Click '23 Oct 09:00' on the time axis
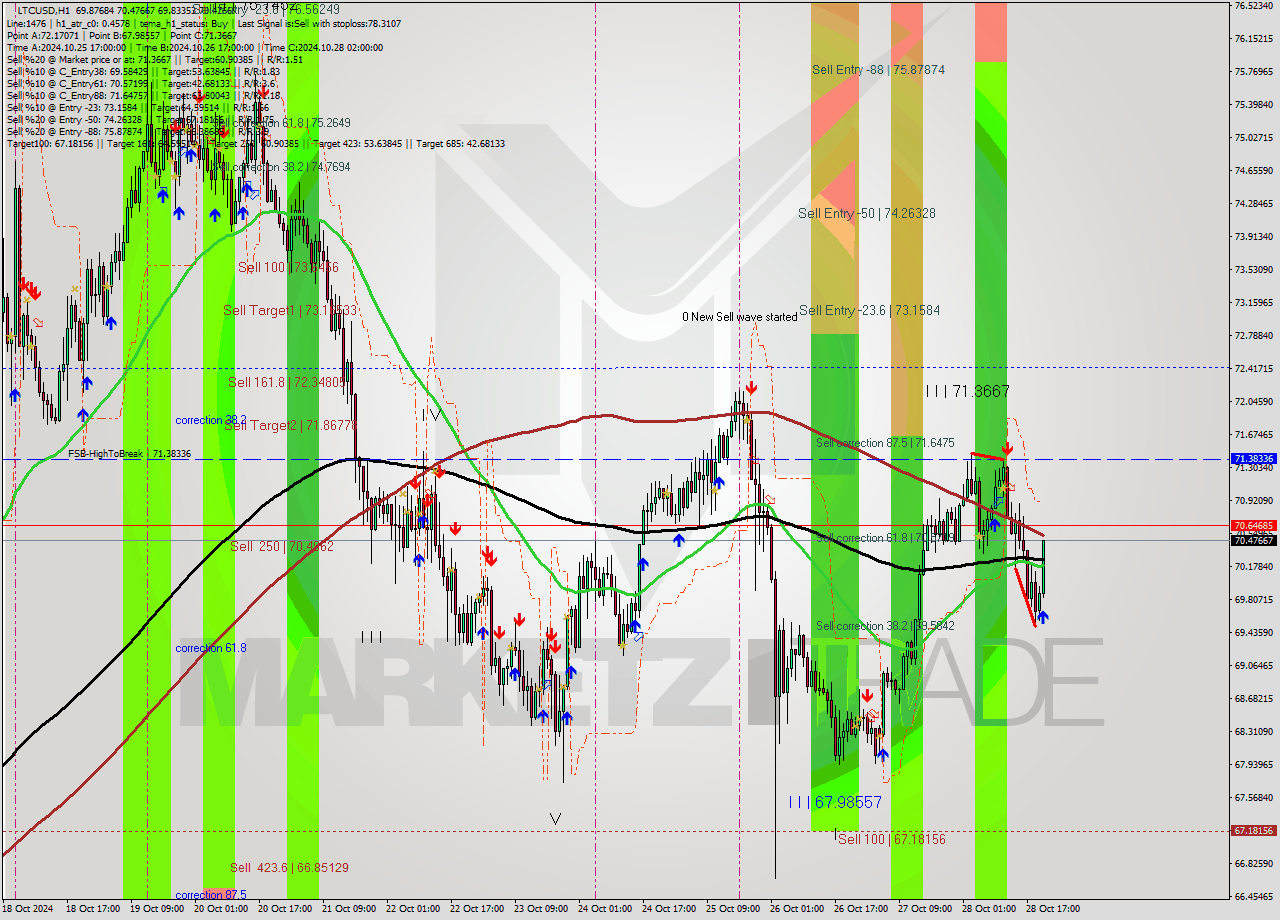This screenshot has width=1280, height=920. [x=542, y=909]
